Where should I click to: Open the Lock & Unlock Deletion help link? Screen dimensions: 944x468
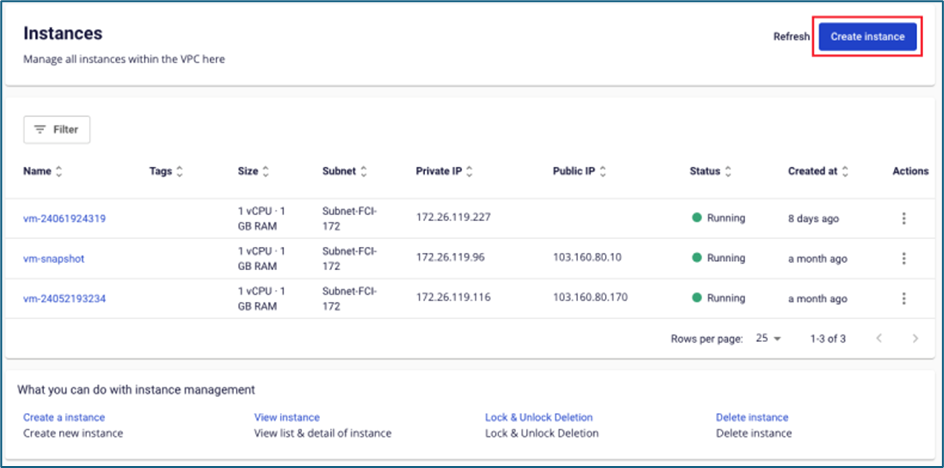[x=538, y=417]
